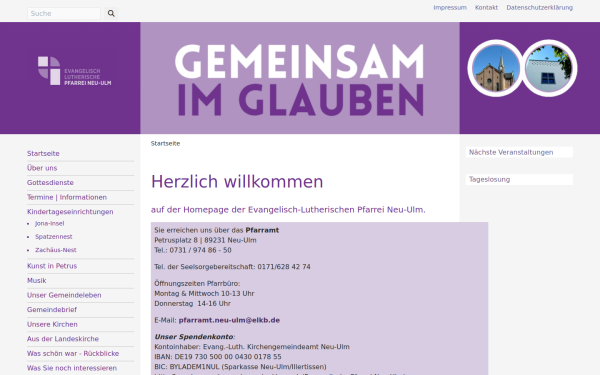The height and width of the screenshot is (375, 600).
Task: Open Aus der Landeskirche menu item
Action: [x=63, y=339]
